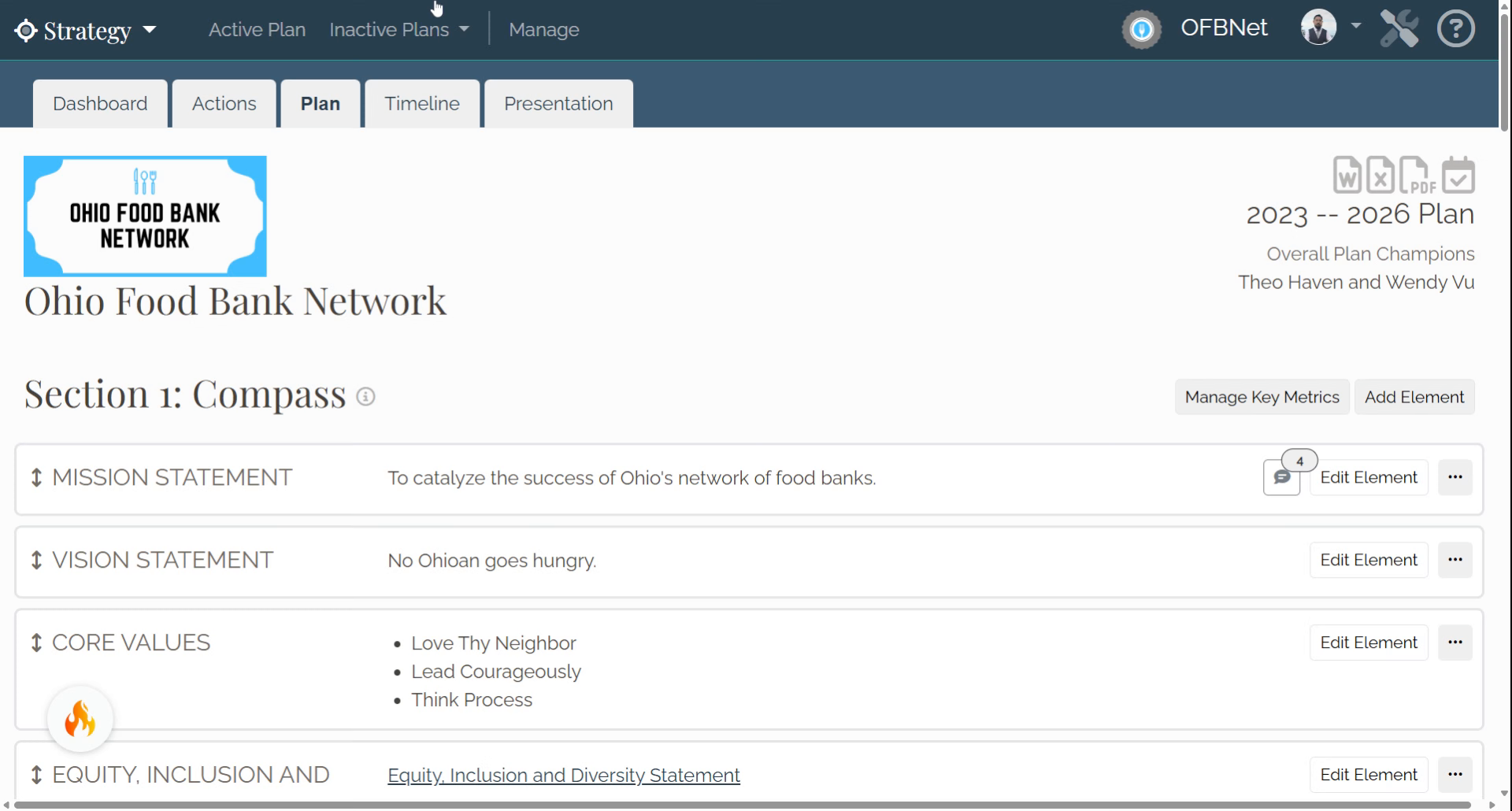Open comments on Mission Statement
1512x811 pixels.
1281,477
